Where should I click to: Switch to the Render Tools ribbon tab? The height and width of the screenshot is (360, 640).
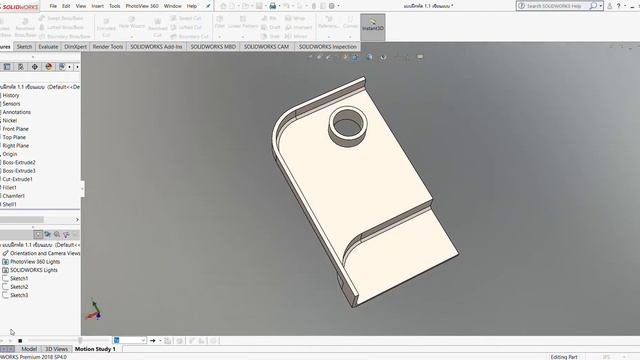pyautogui.click(x=108, y=47)
